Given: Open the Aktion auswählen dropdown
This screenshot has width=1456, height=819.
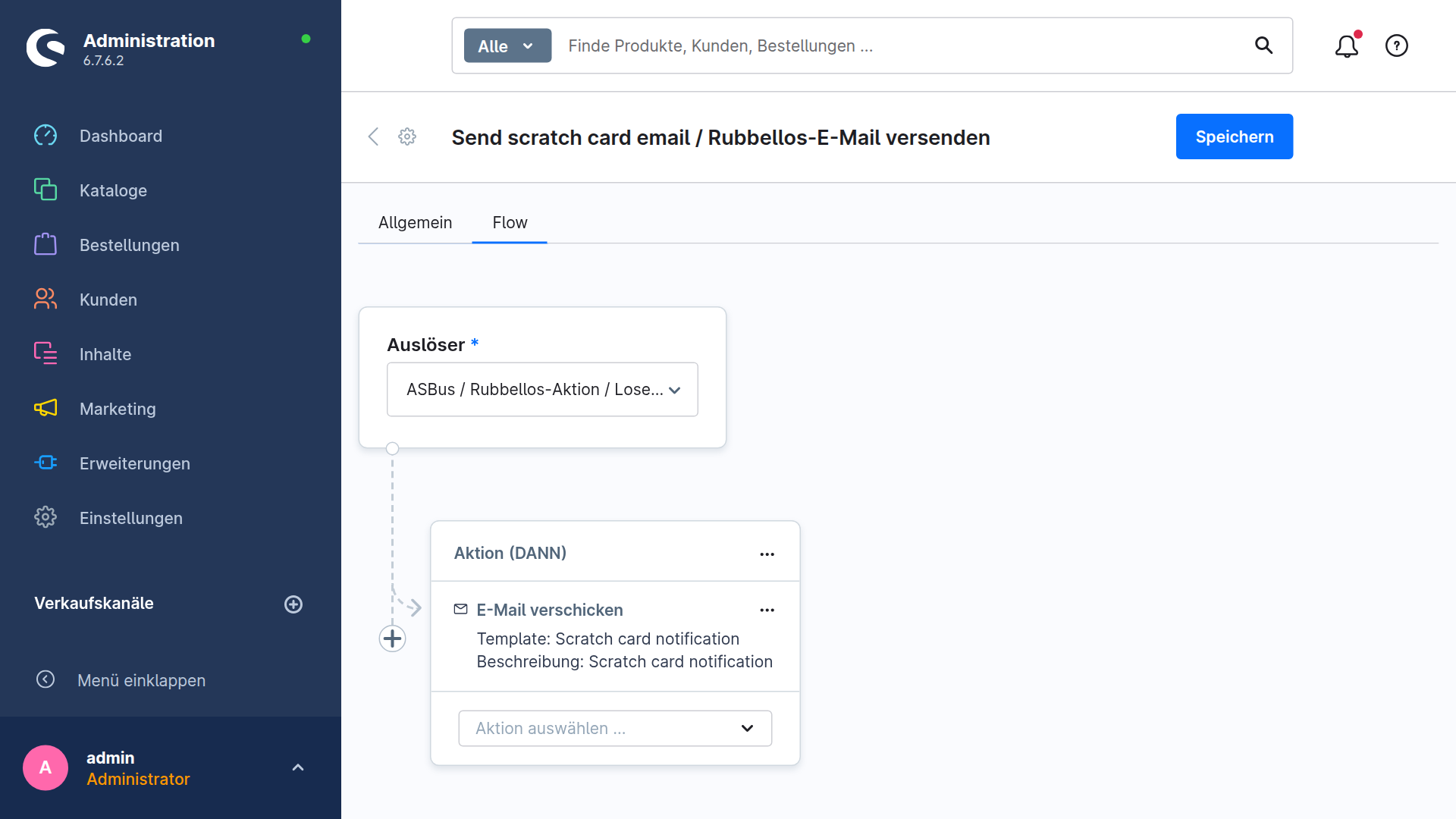Looking at the screenshot, I should click(x=615, y=728).
